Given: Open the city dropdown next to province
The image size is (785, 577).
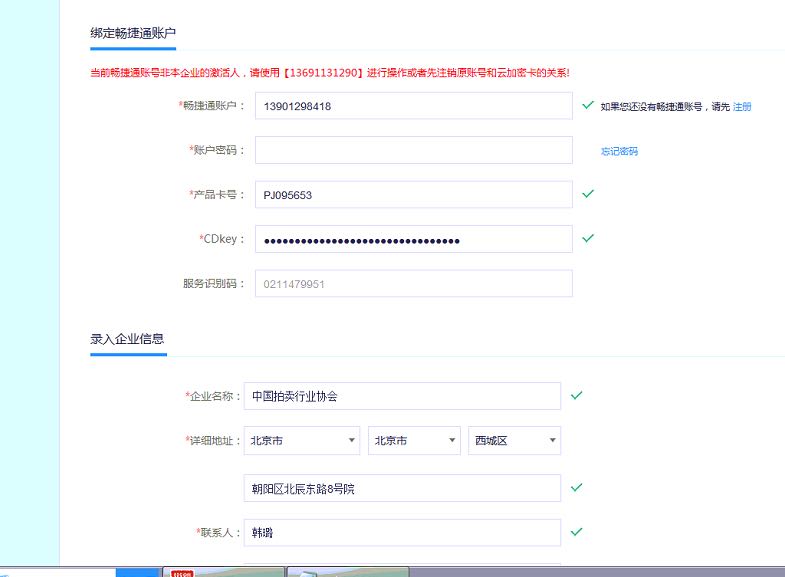Looking at the screenshot, I should click(x=414, y=440).
